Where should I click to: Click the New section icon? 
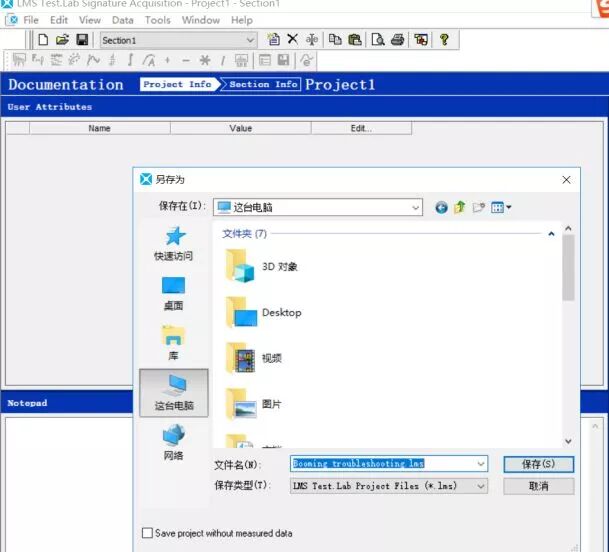pos(273,40)
